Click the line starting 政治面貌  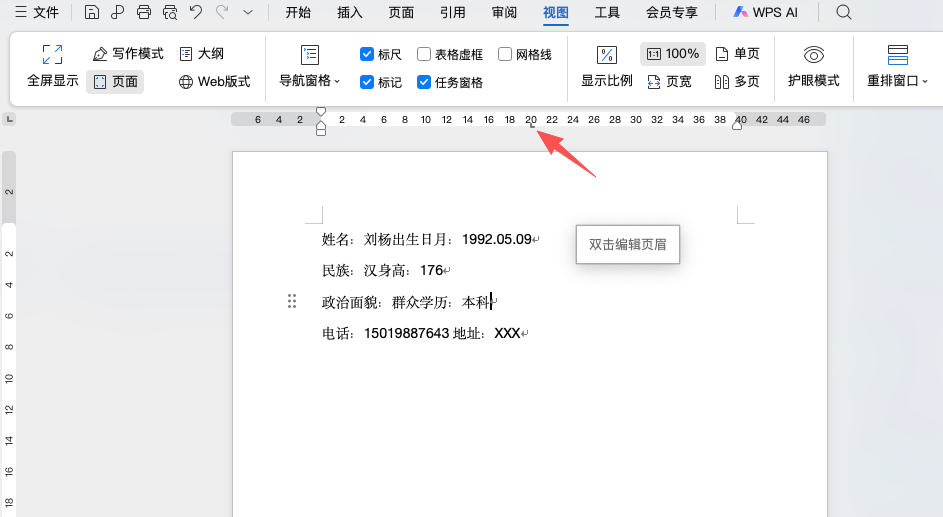pyautogui.click(x=410, y=302)
